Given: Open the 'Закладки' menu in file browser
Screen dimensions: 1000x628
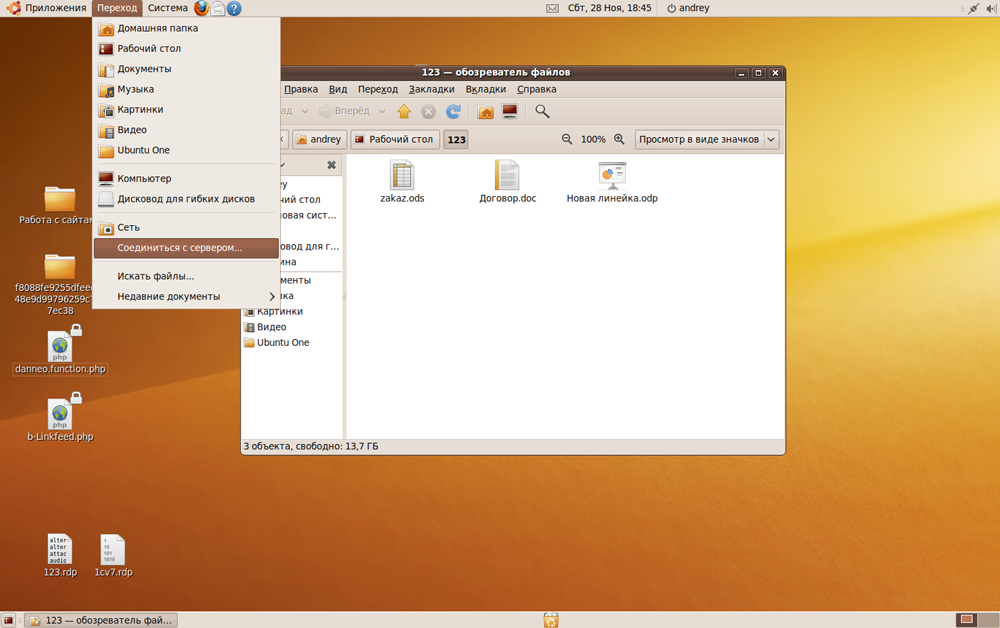Looking at the screenshot, I should (x=431, y=90).
